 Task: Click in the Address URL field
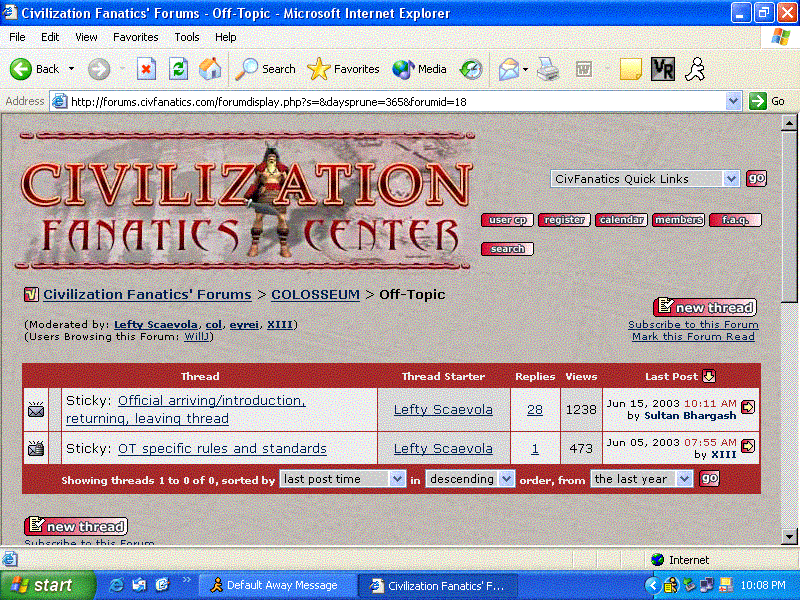(388, 102)
